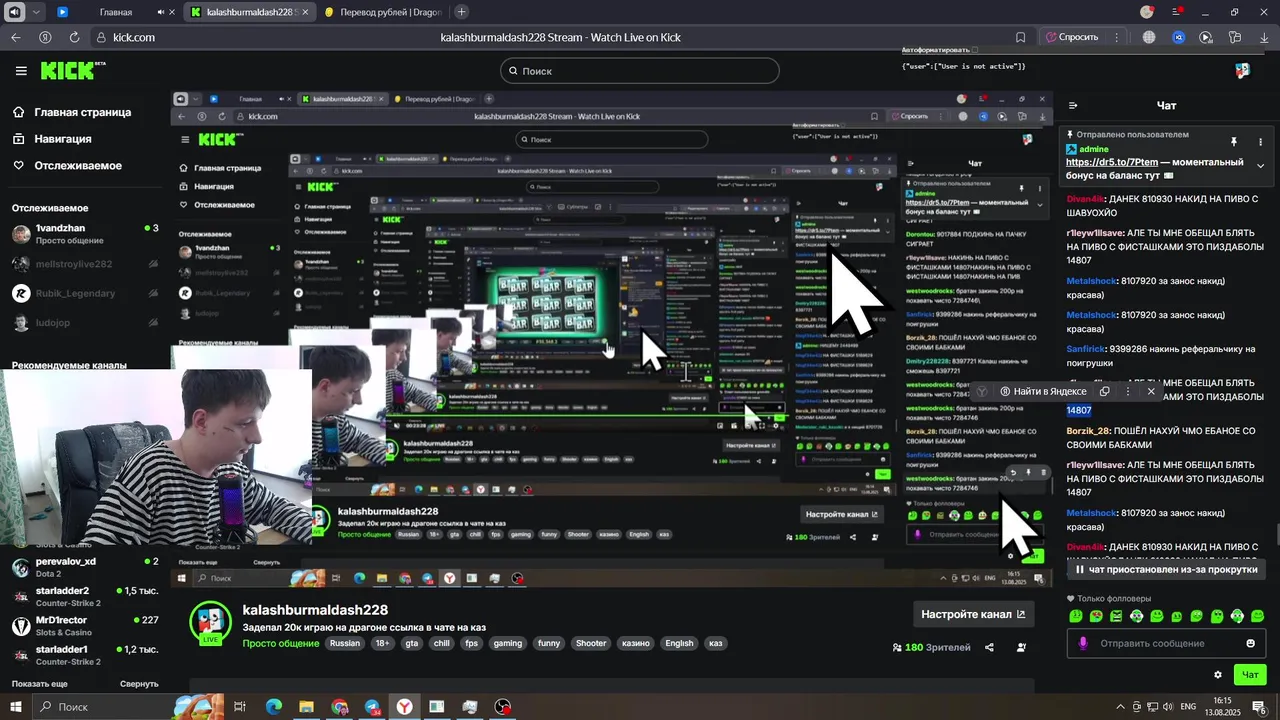Bookmark this page with the bookmark icon
Image resolution: width=1280 pixels, height=720 pixels.
pos(1020,37)
